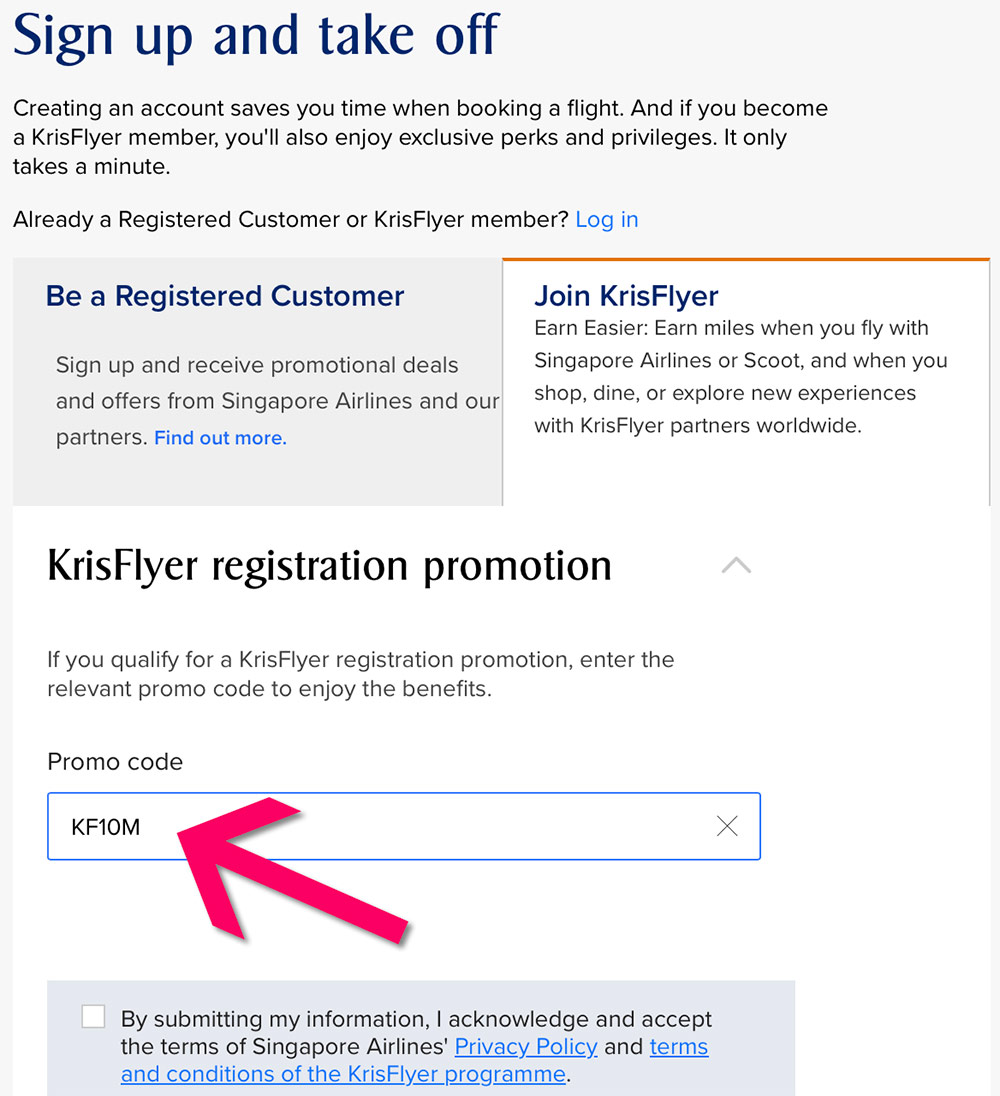Image resolution: width=1000 pixels, height=1096 pixels.
Task: Switch to the Be a Registered Customer tab
Action: click(x=225, y=296)
